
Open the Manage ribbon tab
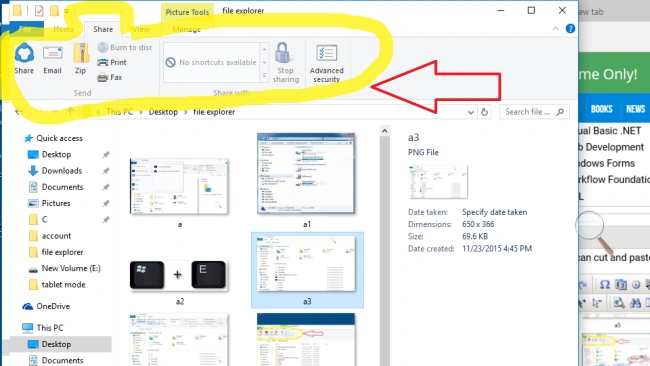click(x=187, y=29)
